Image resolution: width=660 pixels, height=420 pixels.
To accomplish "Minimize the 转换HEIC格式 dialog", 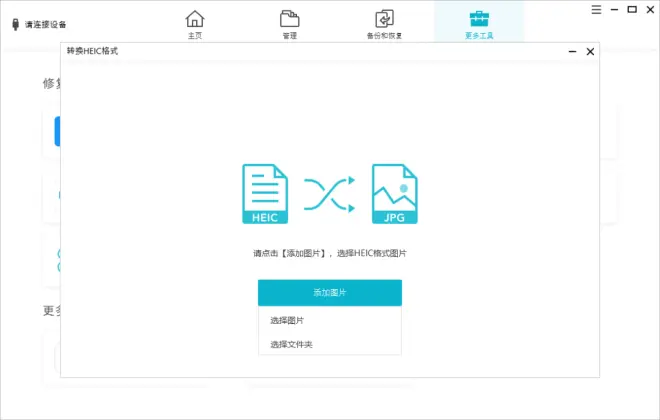I will [572, 51].
